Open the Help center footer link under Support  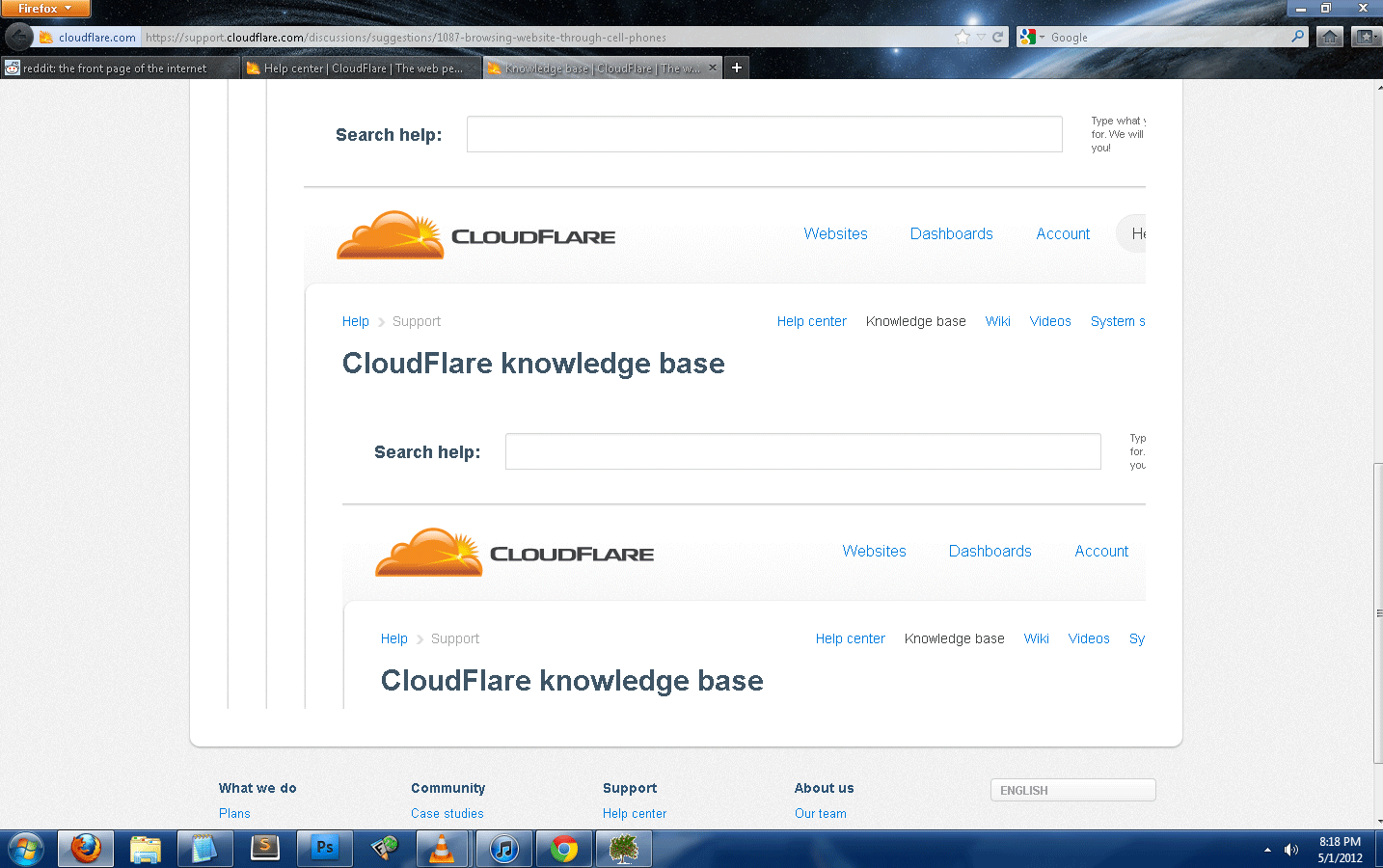click(635, 813)
